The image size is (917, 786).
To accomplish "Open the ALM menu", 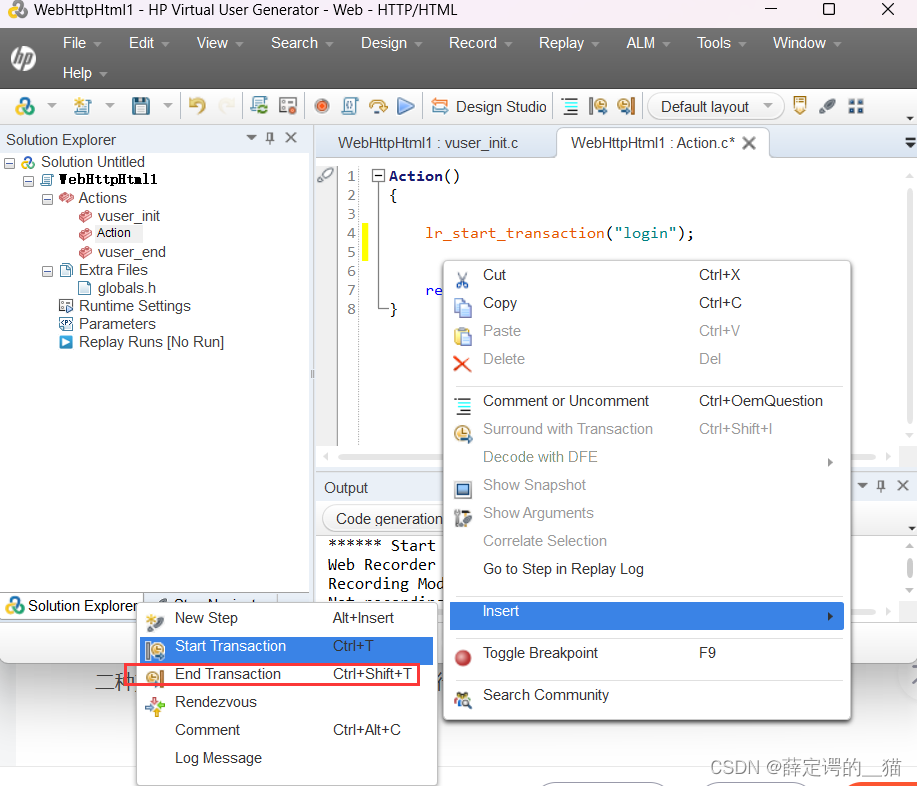I will point(647,43).
